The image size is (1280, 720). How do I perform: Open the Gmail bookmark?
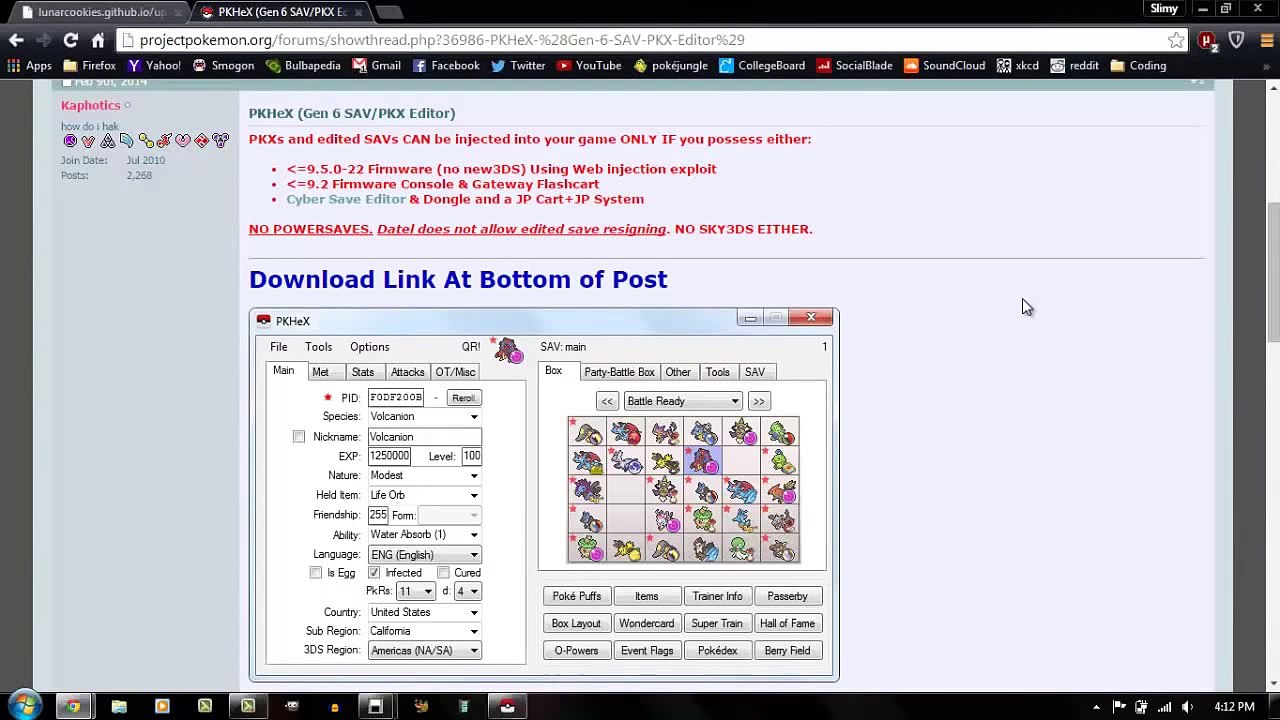[376, 65]
